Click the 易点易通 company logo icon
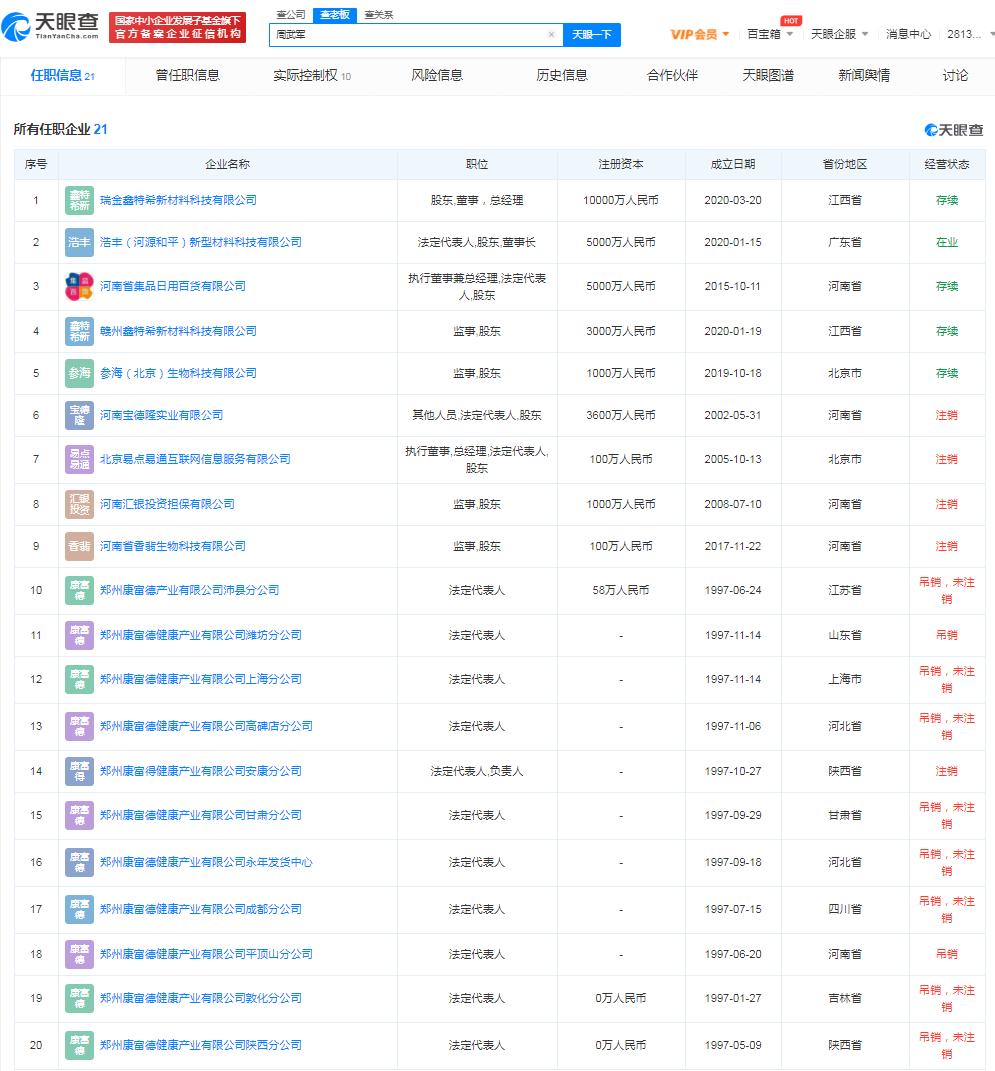 [79, 459]
